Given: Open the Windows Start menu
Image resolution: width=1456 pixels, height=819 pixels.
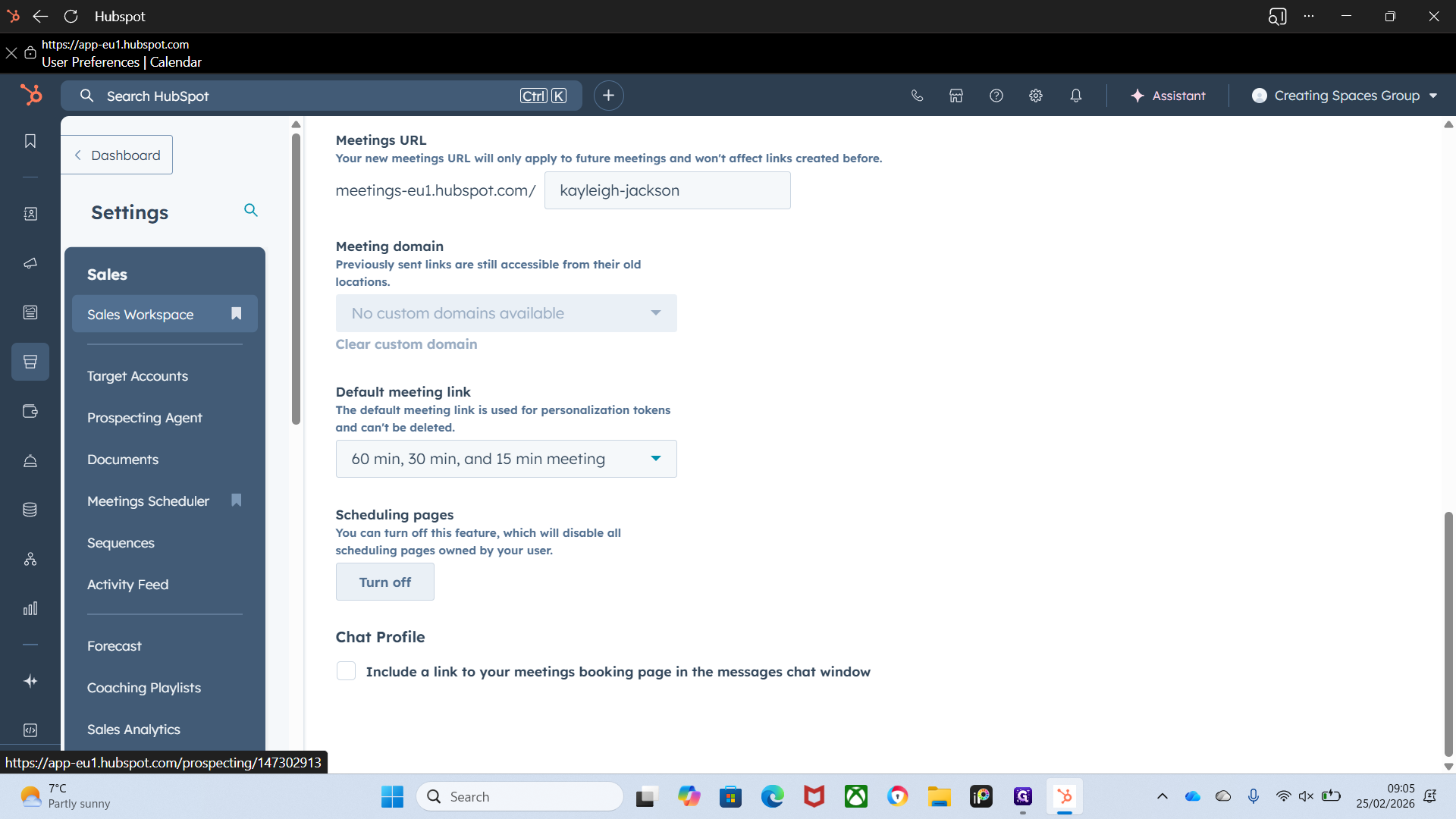Looking at the screenshot, I should [x=392, y=796].
